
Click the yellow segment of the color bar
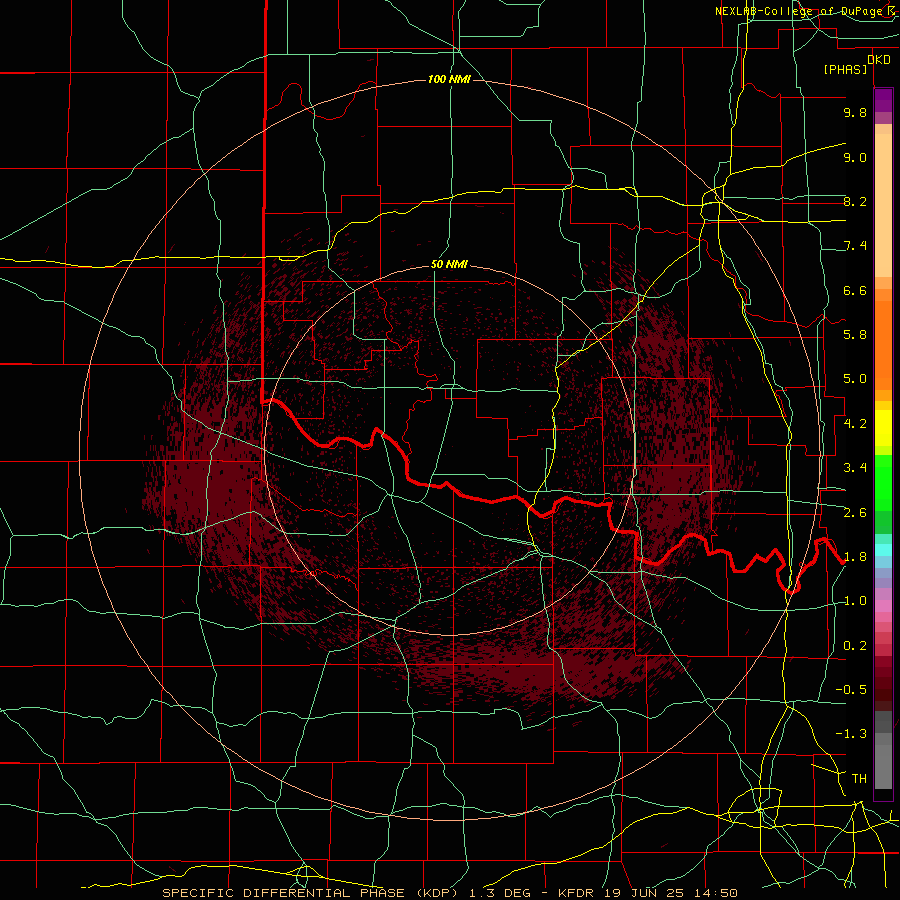coord(883,428)
